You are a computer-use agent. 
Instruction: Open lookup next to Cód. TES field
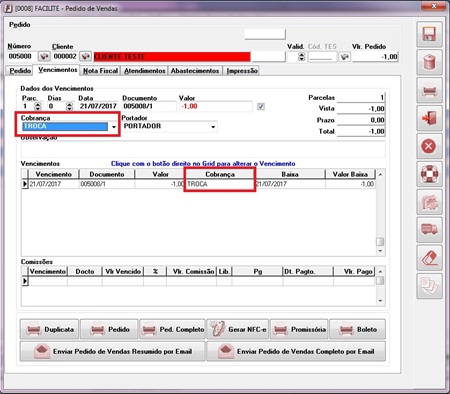coord(345,57)
